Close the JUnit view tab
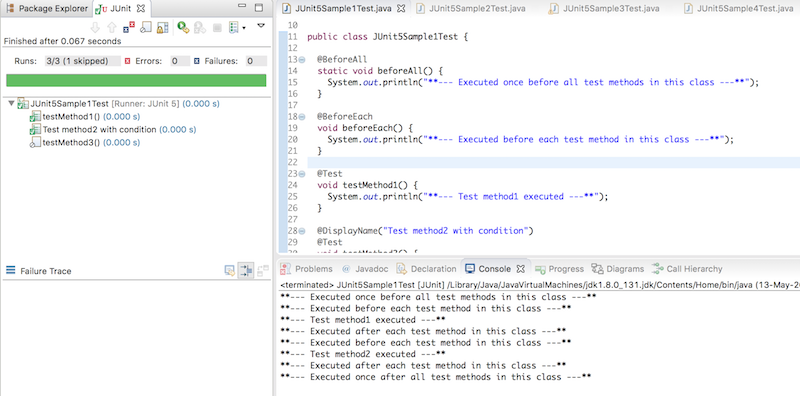The height and width of the screenshot is (396, 800). (x=141, y=9)
